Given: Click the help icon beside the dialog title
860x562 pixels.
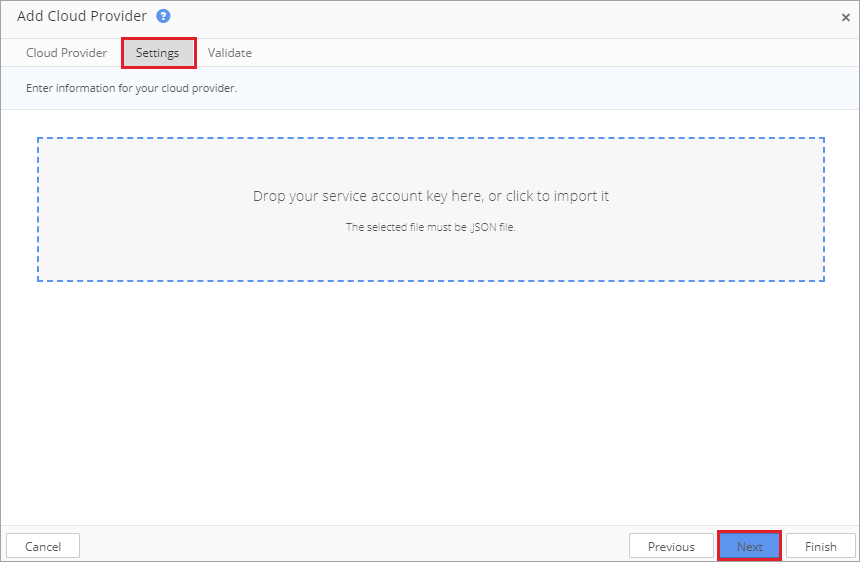Looking at the screenshot, I should [x=163, y=16].
